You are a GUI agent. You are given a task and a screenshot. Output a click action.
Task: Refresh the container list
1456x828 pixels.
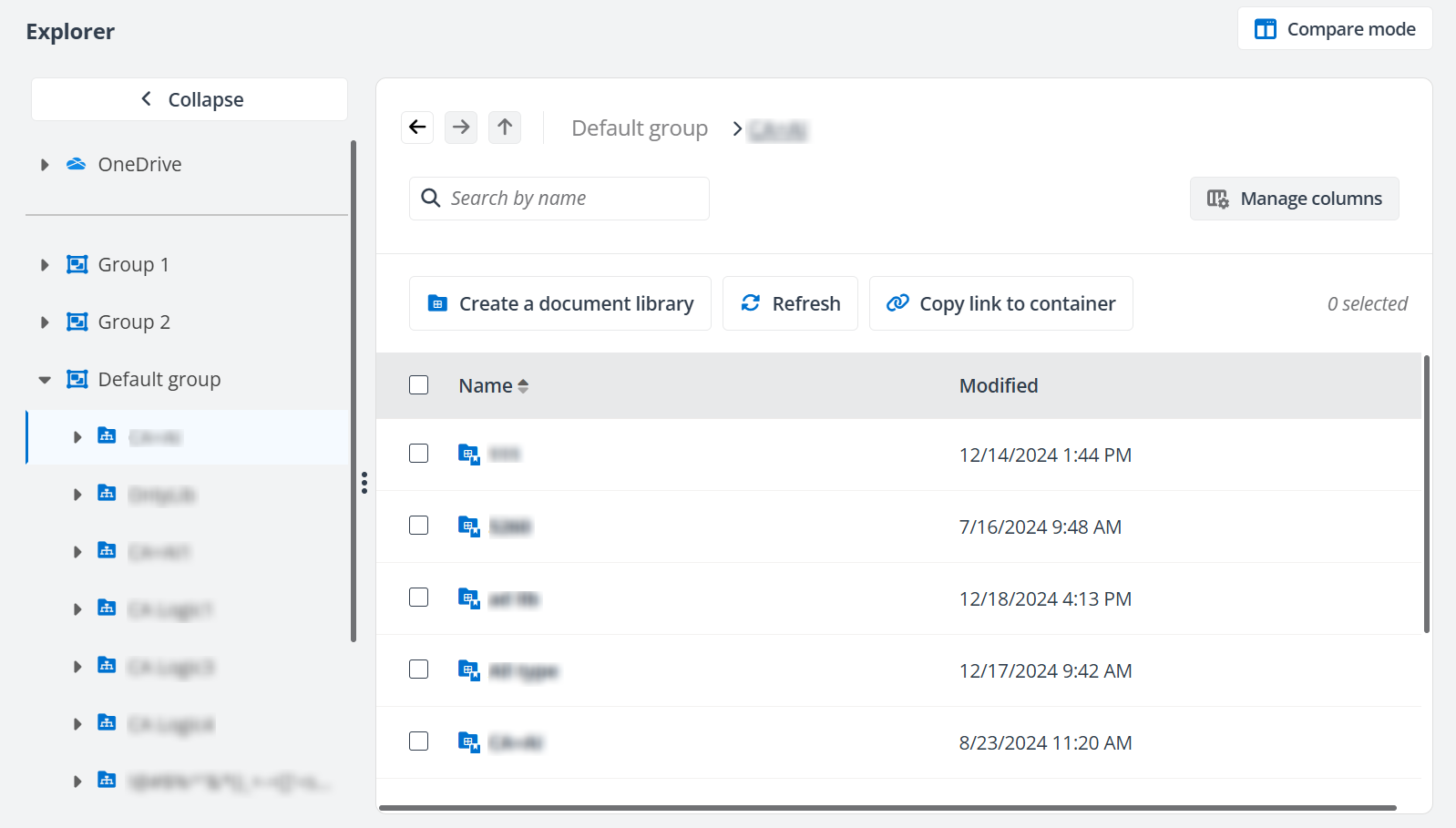click(790, 303)
